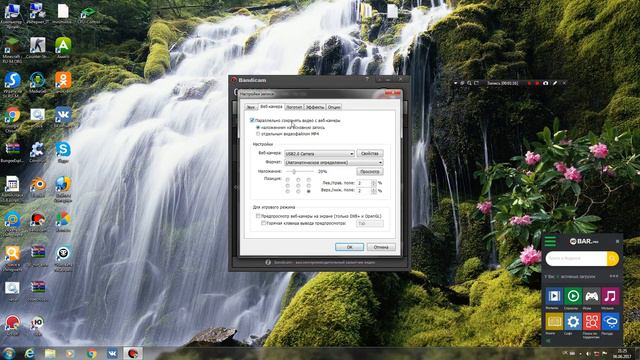Click the Cancel button in settings dialog
This screenshot has height=360, width=640.
(381, 247)
